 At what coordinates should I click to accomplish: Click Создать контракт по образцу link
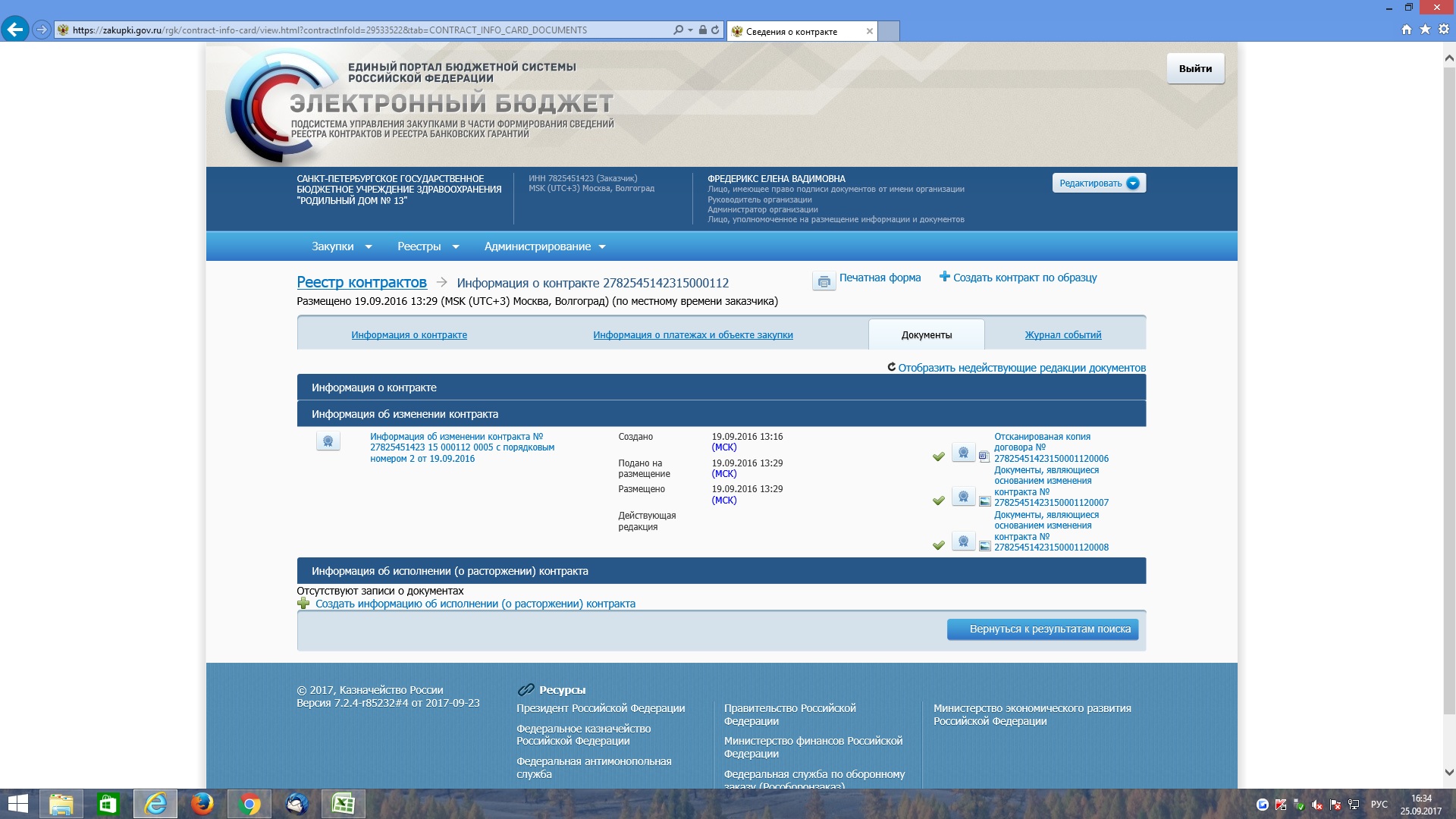pos(1024,278)
